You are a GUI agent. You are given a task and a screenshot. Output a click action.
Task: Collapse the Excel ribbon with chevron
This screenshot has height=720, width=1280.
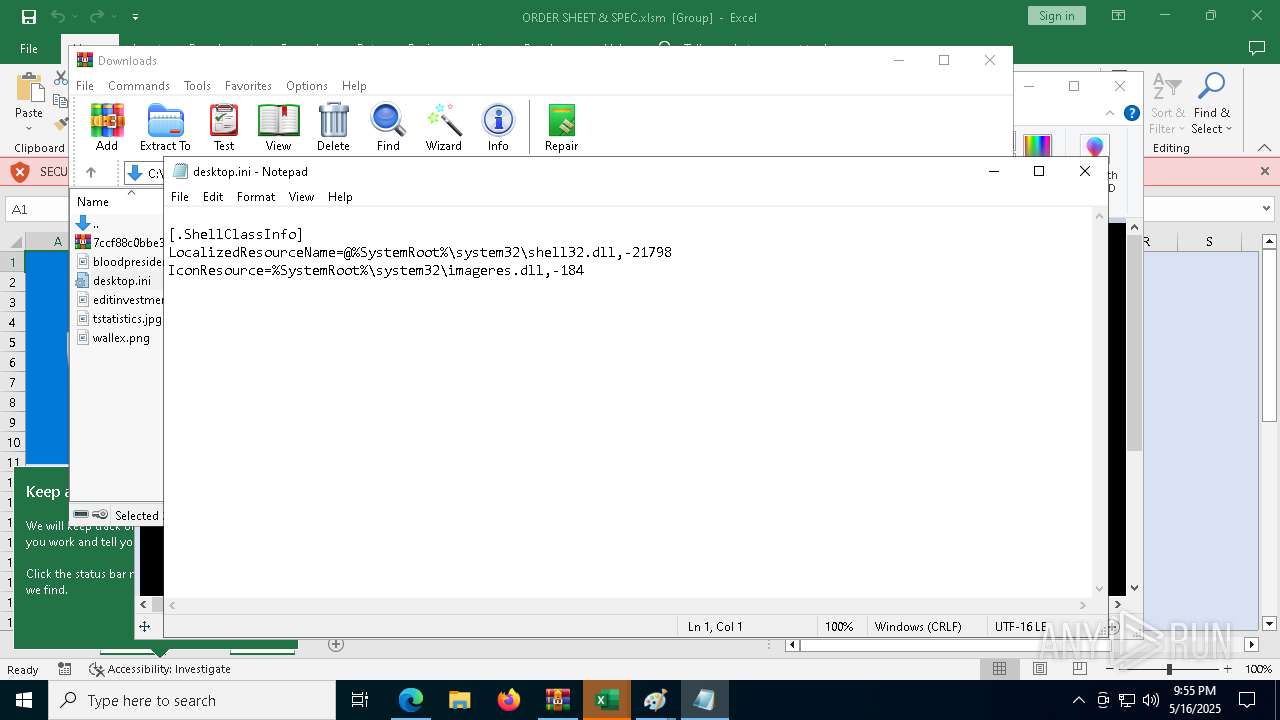pos(1265,148)
